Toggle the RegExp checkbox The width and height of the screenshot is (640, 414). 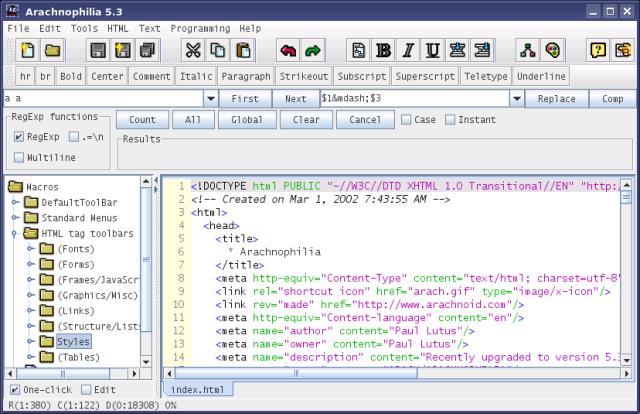19,136
